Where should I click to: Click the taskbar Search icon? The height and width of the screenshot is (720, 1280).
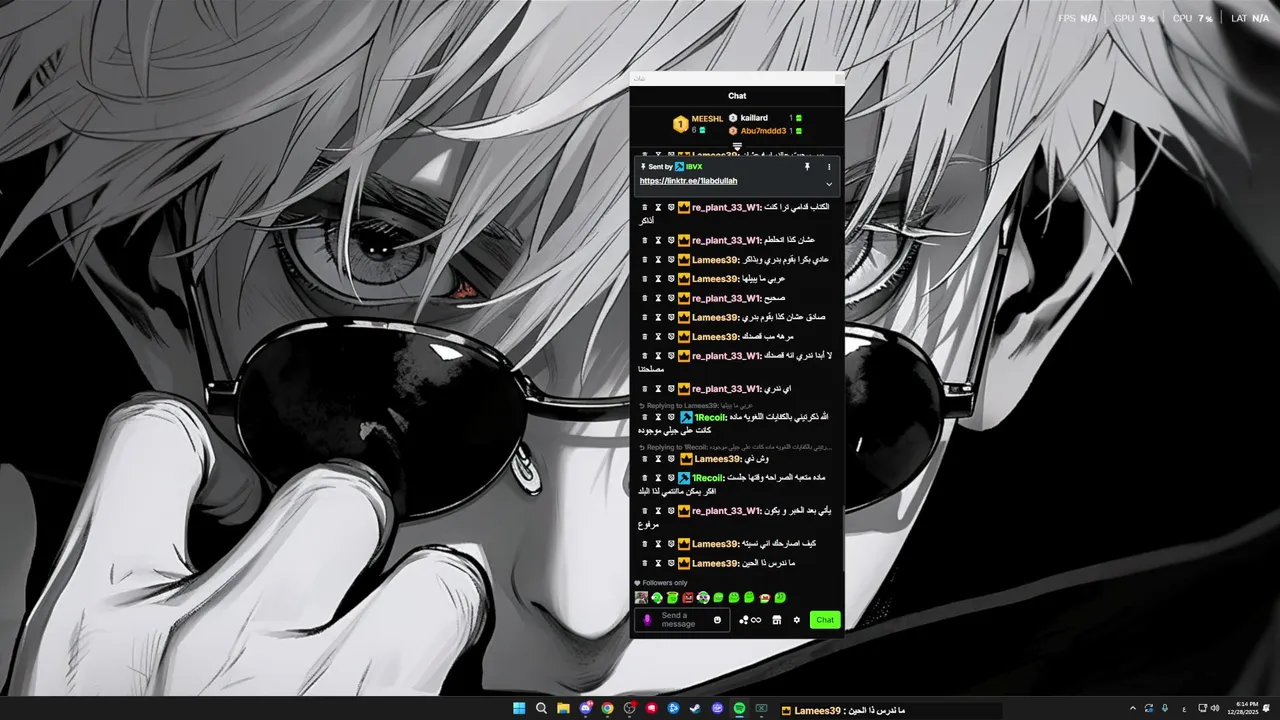coord(541,708)
